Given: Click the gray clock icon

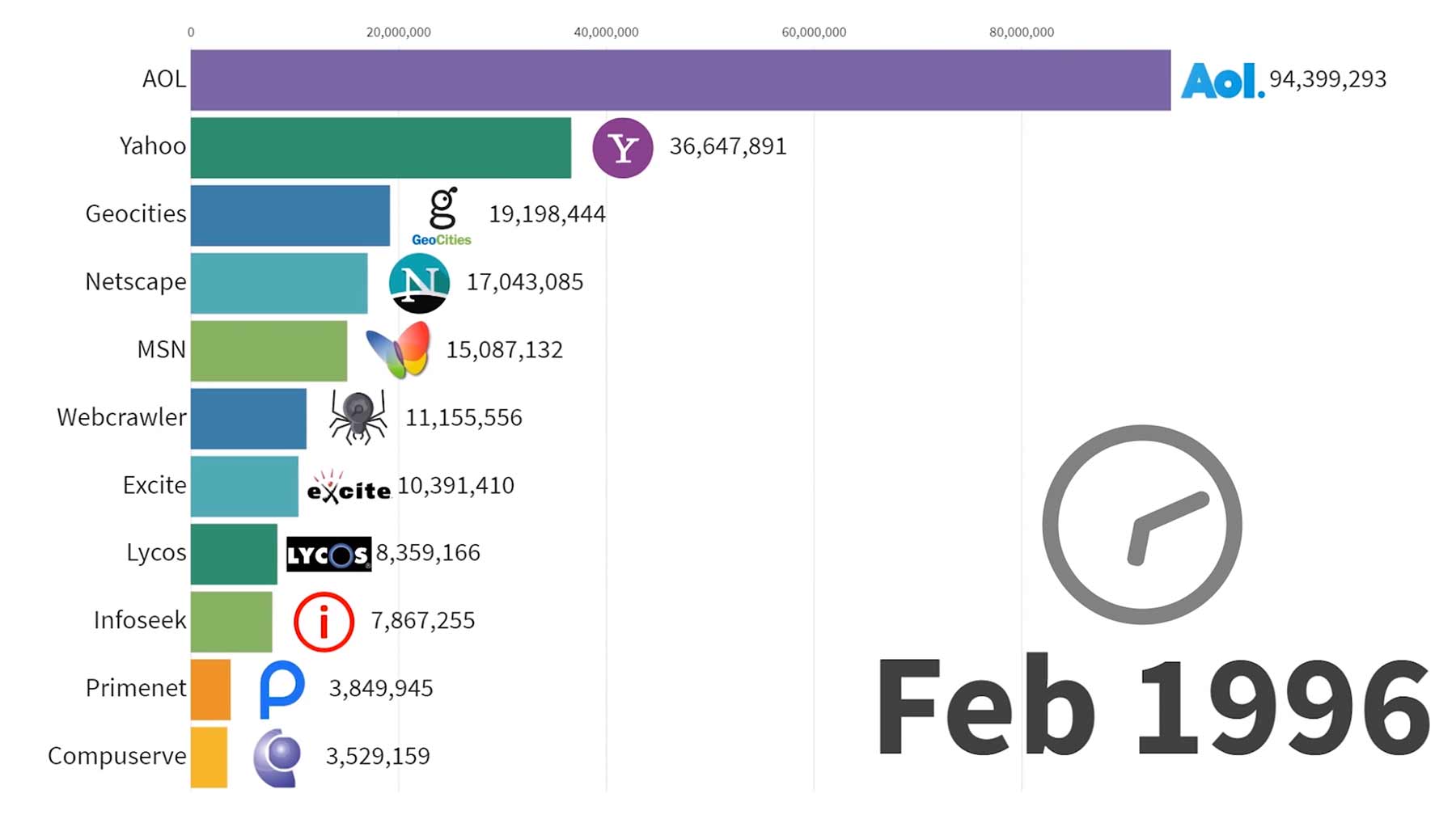Looking at the screenshot, I should 1141,525.
